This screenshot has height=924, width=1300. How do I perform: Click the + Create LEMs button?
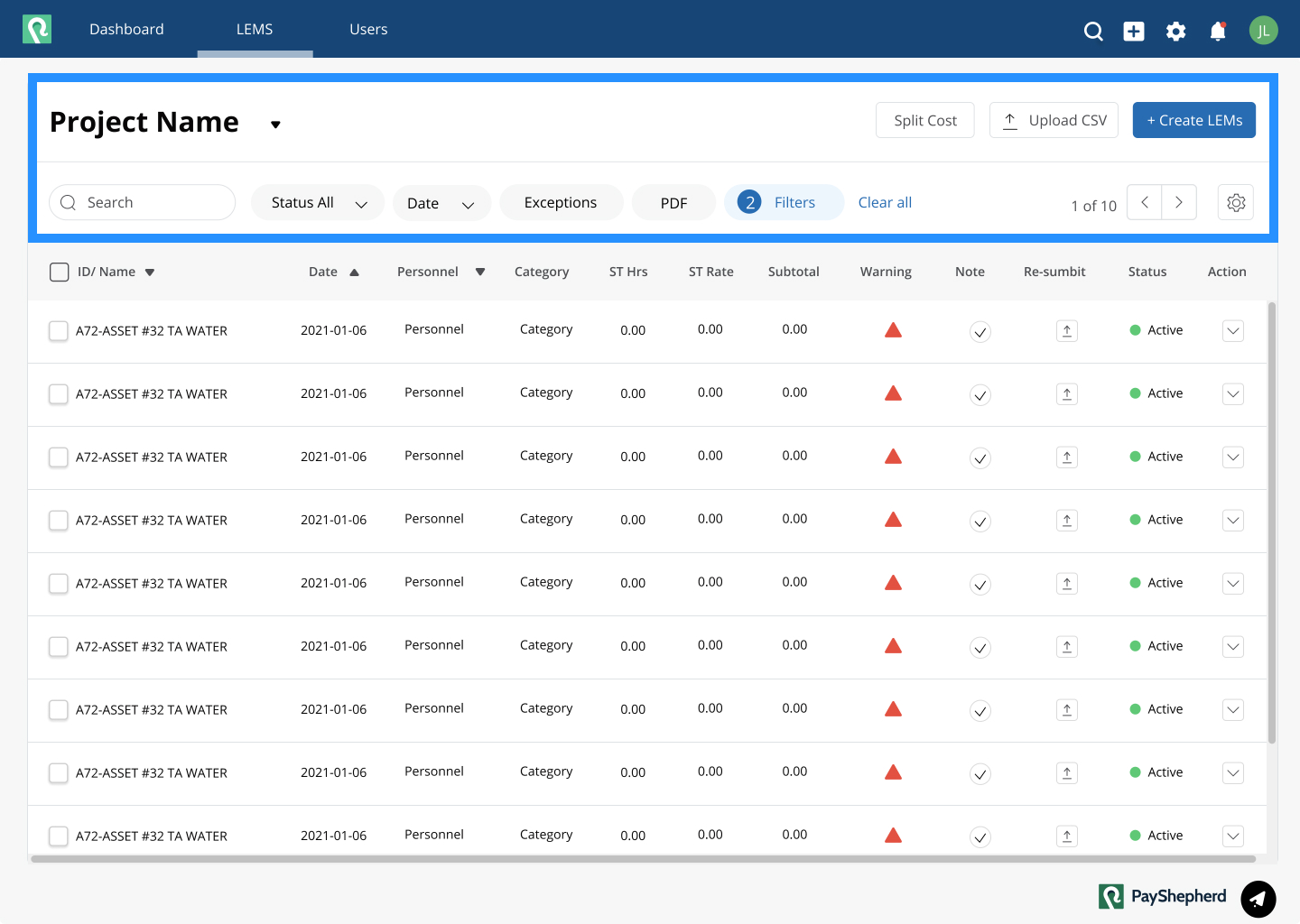1194,120
